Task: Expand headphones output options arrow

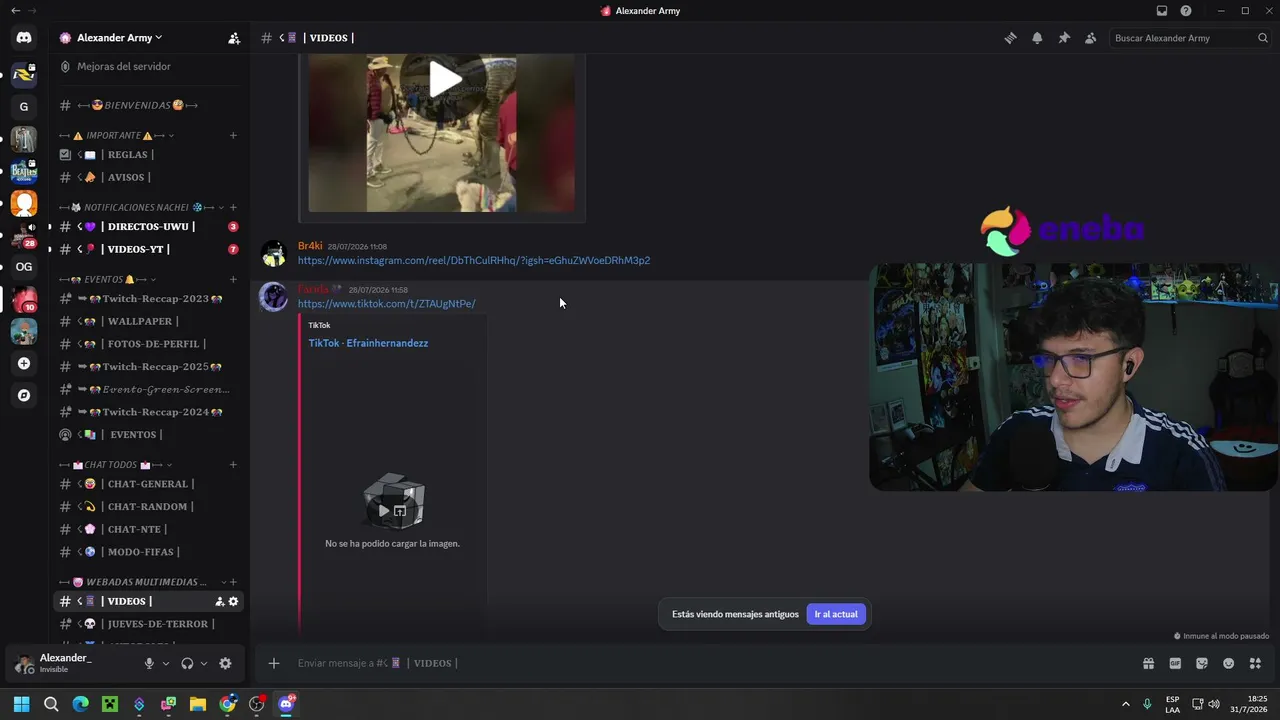Action: click(x=204, y=663)
